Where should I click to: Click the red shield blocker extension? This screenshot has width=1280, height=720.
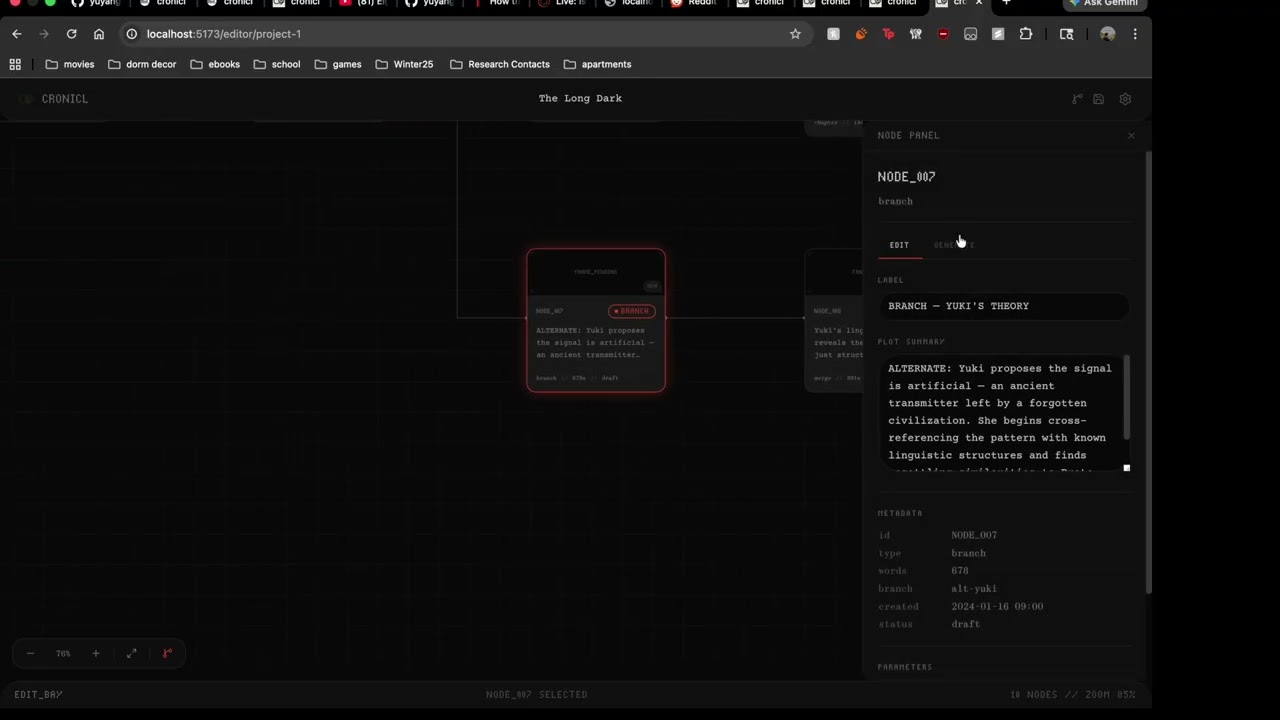coord(943,34)
